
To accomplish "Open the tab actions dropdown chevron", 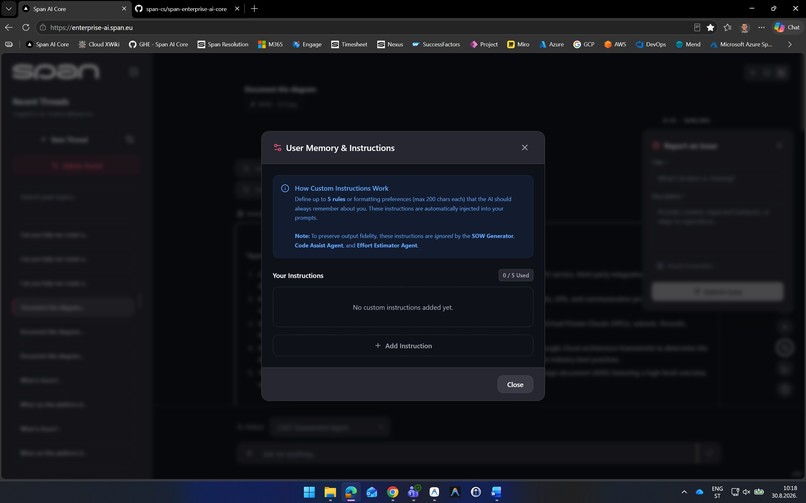I will [x=9, y=9].
